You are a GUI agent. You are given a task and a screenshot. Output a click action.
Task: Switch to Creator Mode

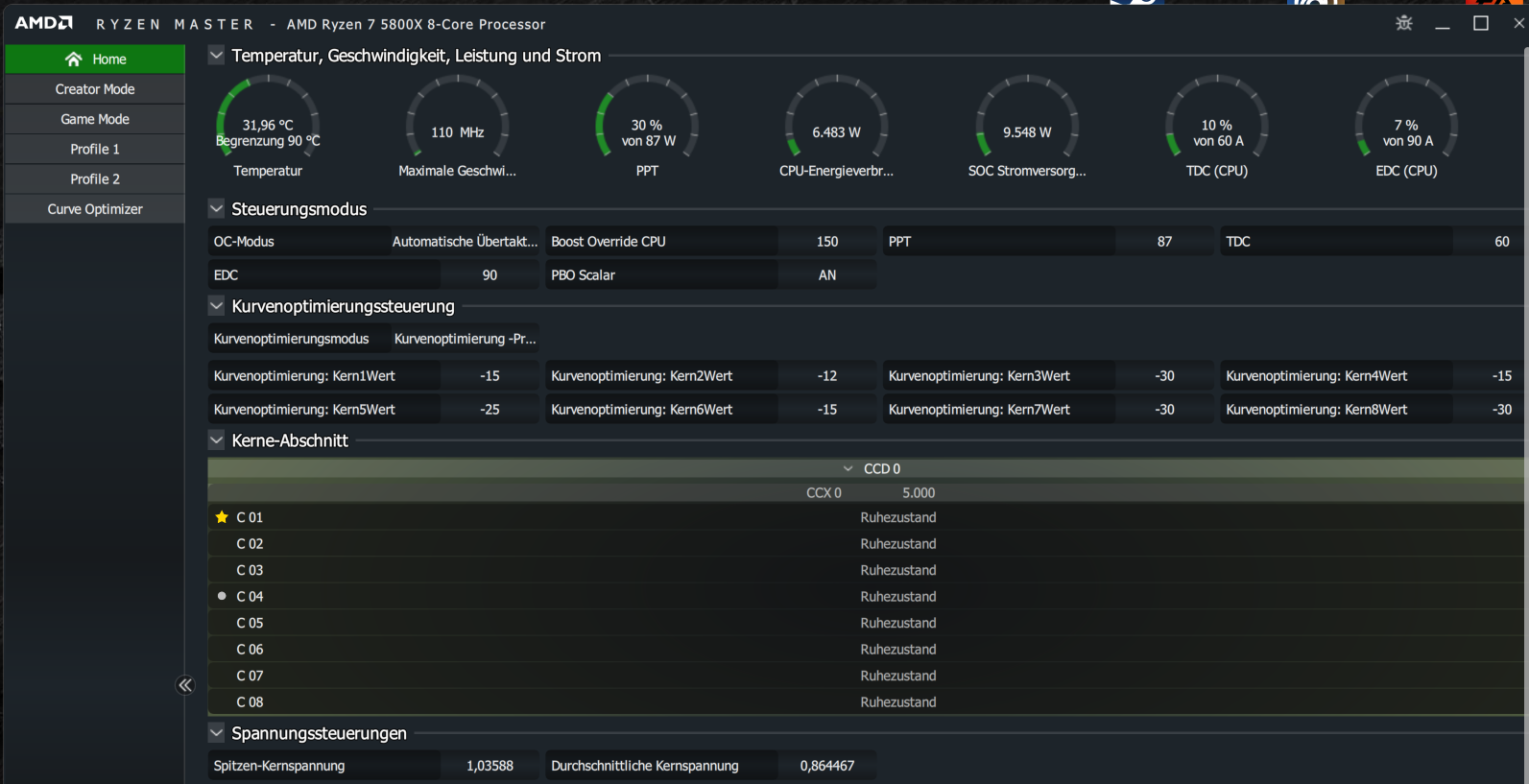point(95,89)
